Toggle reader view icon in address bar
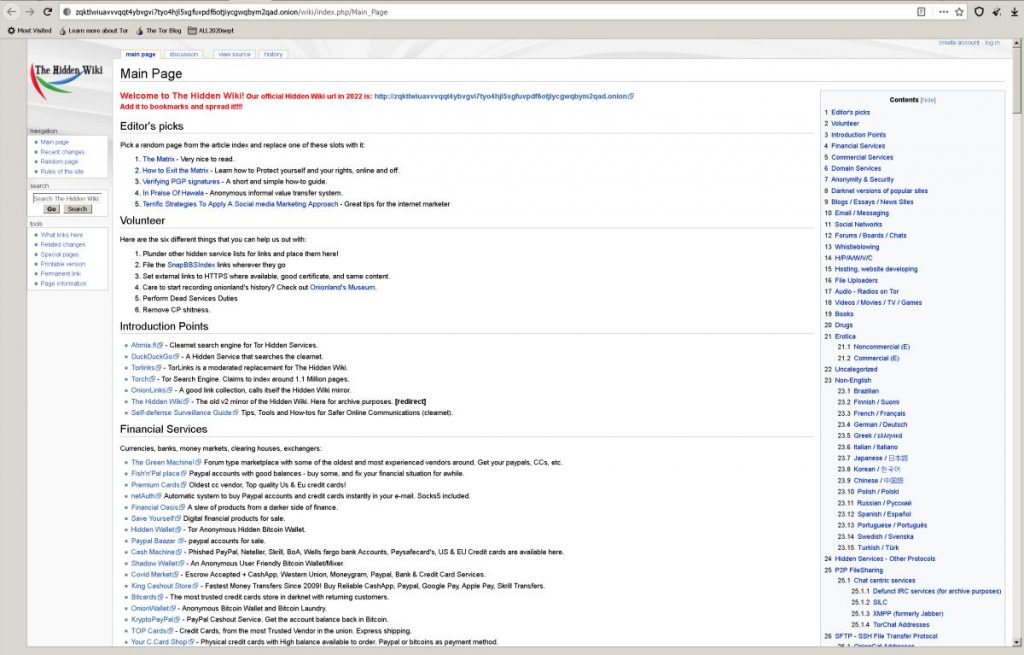This screenshot has height=655, width=1024. (x=921, y=12)
